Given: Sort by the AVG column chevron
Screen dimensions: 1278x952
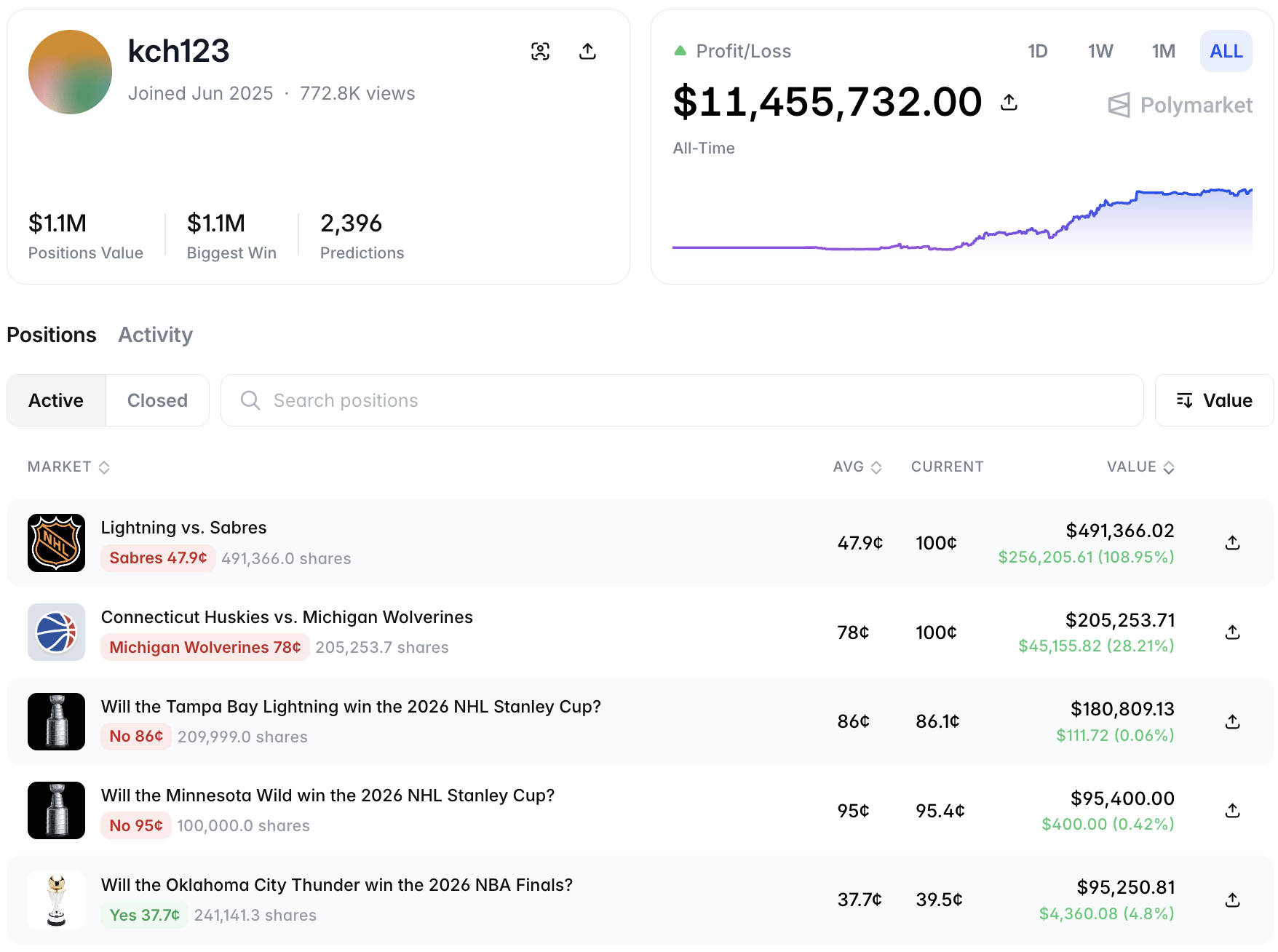Looking at the screenshot, I should pos(877,467).
